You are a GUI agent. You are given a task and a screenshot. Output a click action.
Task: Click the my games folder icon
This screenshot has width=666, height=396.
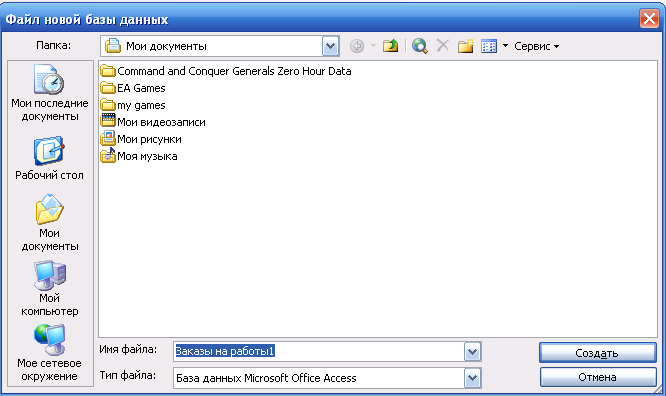coord(108,105)
